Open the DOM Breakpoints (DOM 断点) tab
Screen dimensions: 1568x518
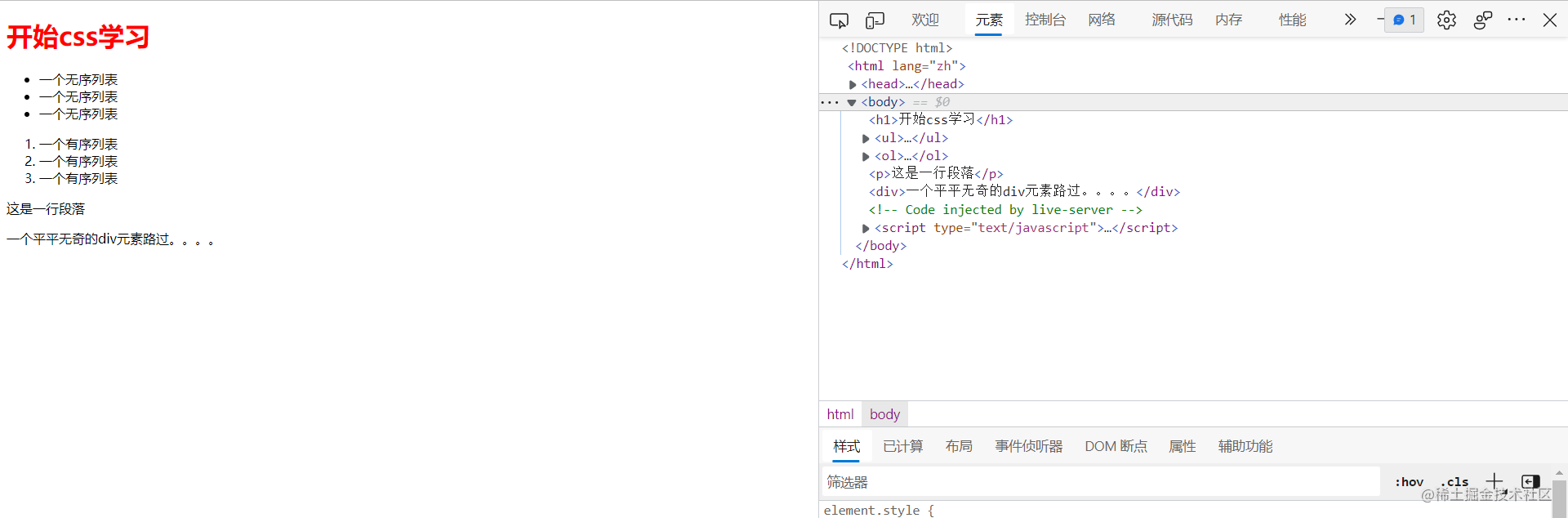click(1116, 446)
